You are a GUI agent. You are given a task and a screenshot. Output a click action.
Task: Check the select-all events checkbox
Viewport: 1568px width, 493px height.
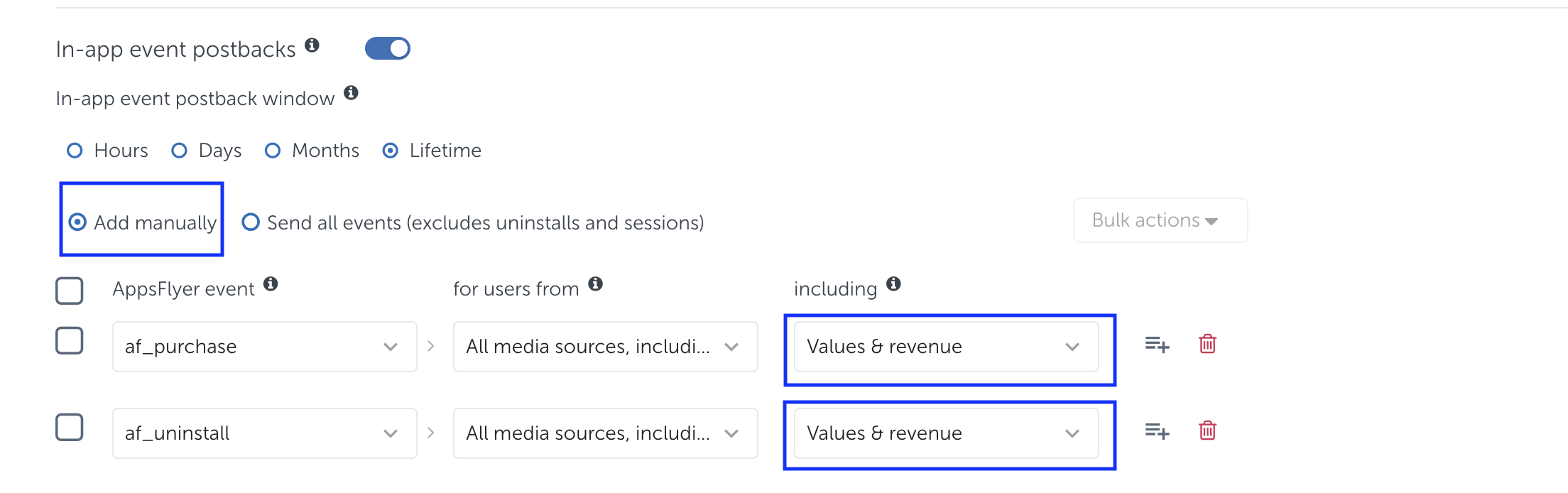[x=70, y=291]
